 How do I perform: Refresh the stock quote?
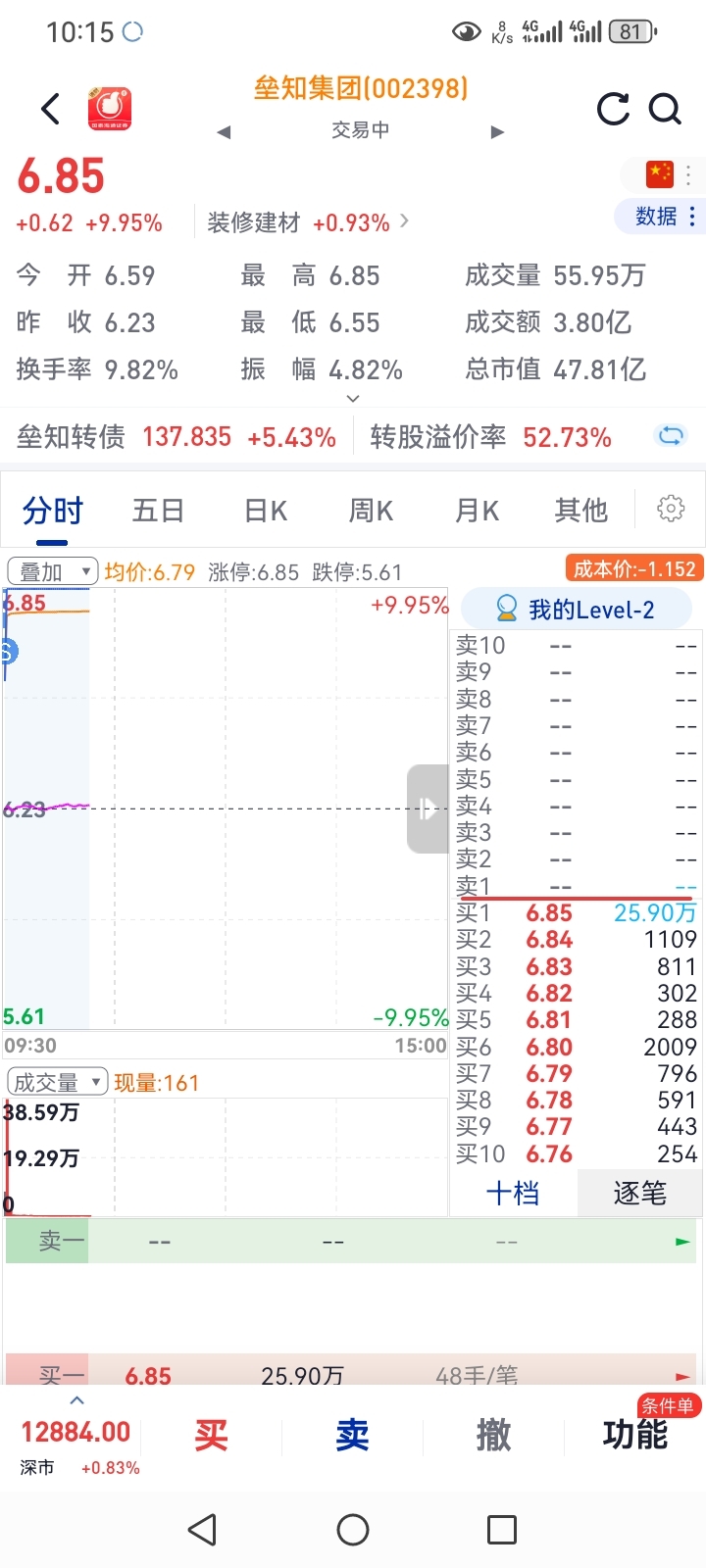tap(613, 109)
